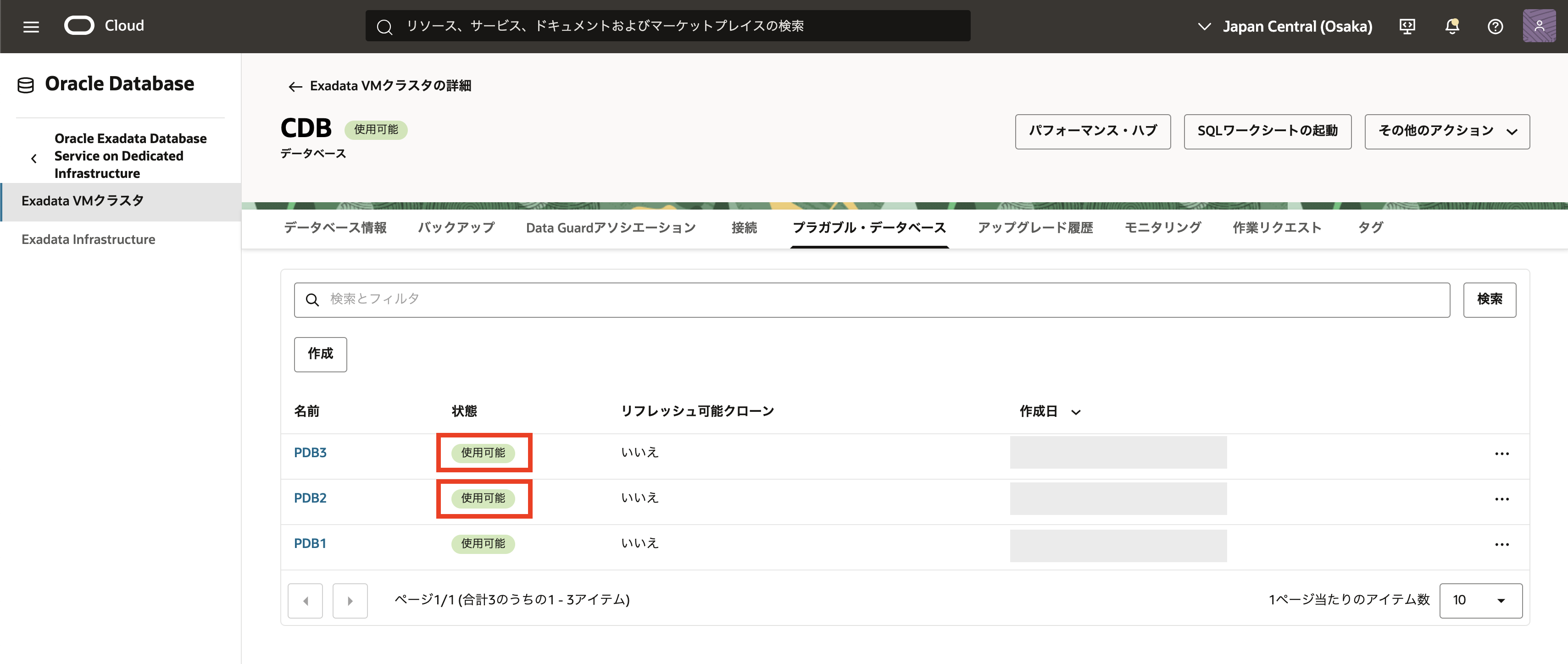This screenshot has height=664, width=1568.
Task: Sort by 作成日 column chevron
Action: click(x=1076, y=412)
